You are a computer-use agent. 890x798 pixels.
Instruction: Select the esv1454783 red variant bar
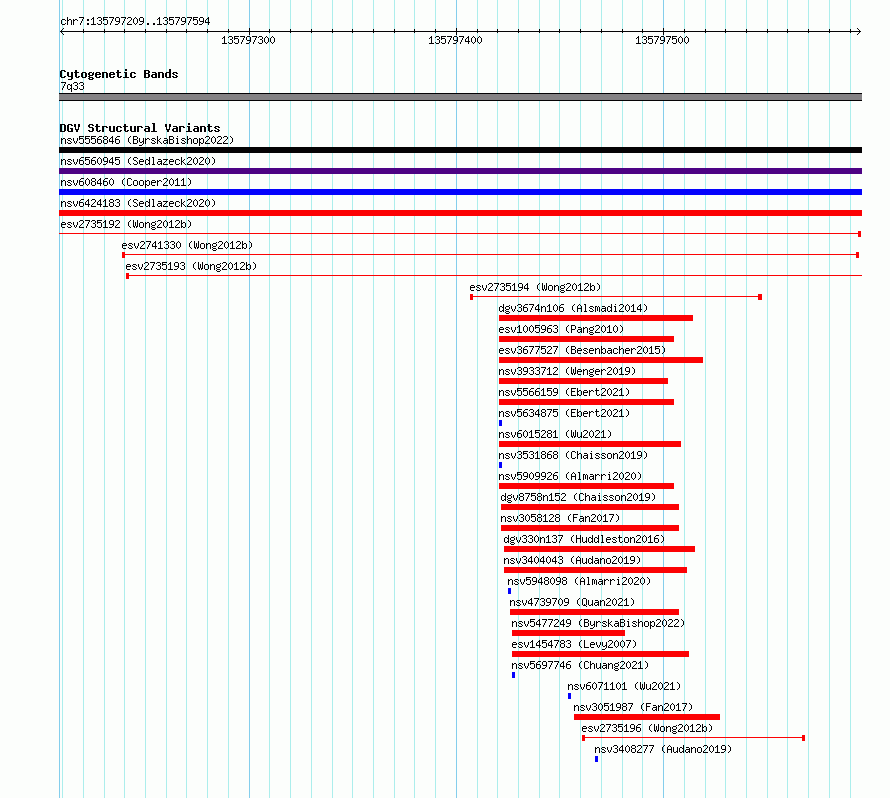[x=601, y=654]
